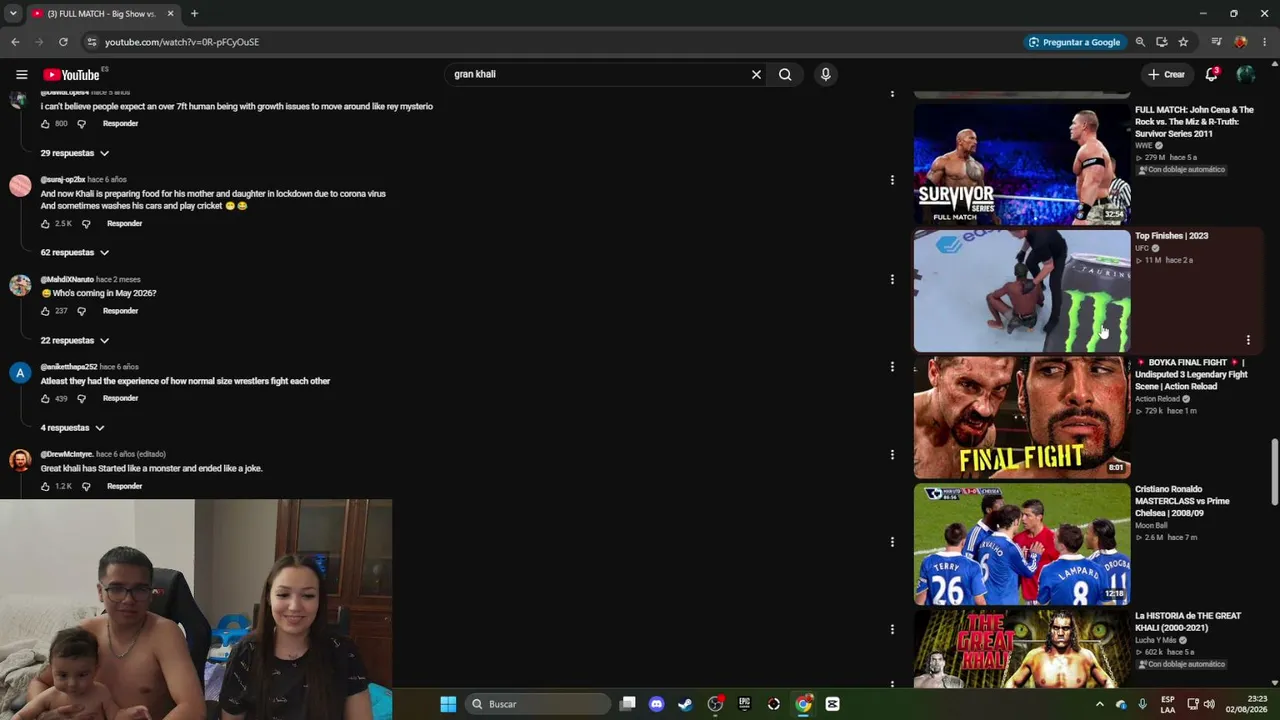Like the 'ended like a joke' comment
Viewport: 1280px width, 720px height.
[x=45, y=487]
